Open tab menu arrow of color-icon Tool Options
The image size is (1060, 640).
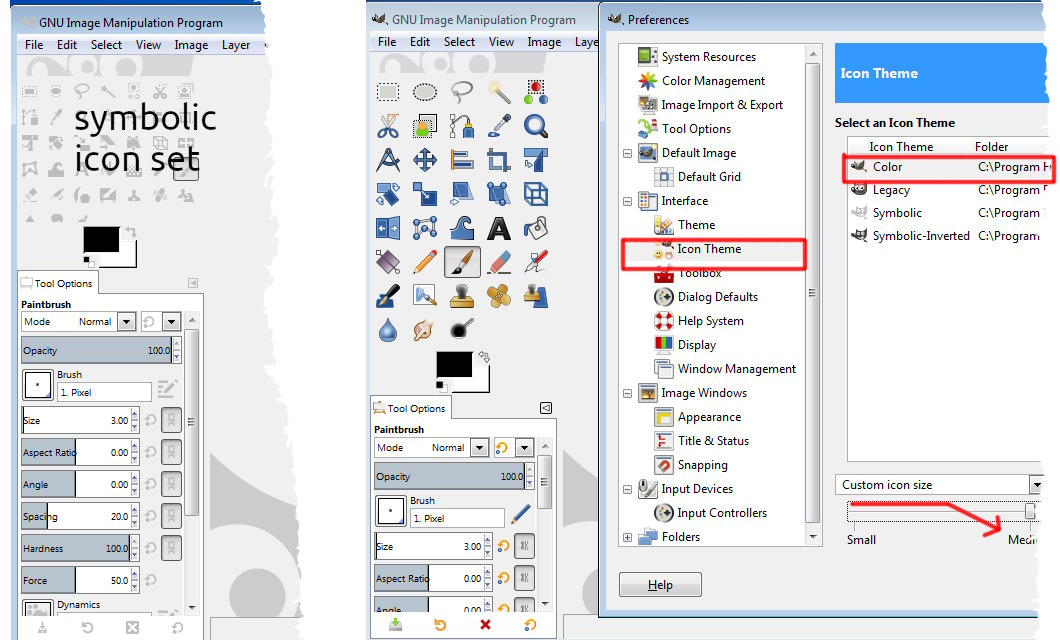pos(546,408)
